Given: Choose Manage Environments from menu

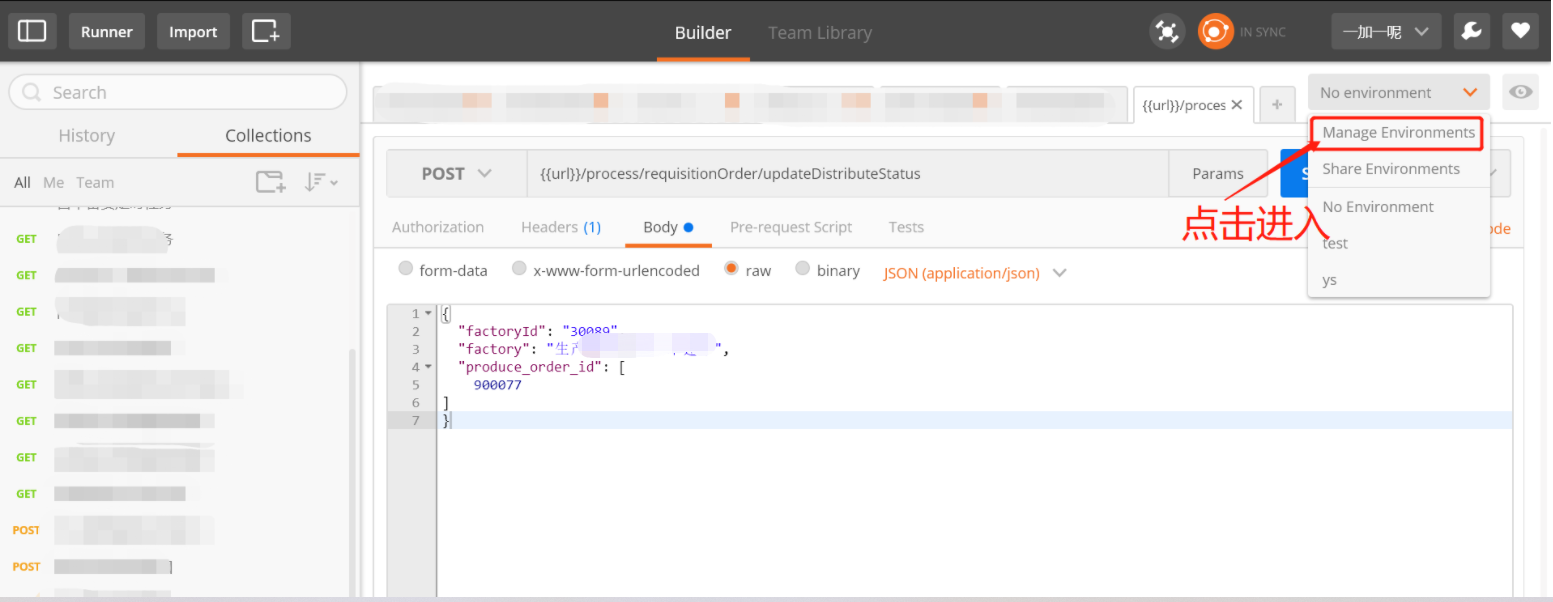Looking at the screenshot, I should tap(1398, 132).
